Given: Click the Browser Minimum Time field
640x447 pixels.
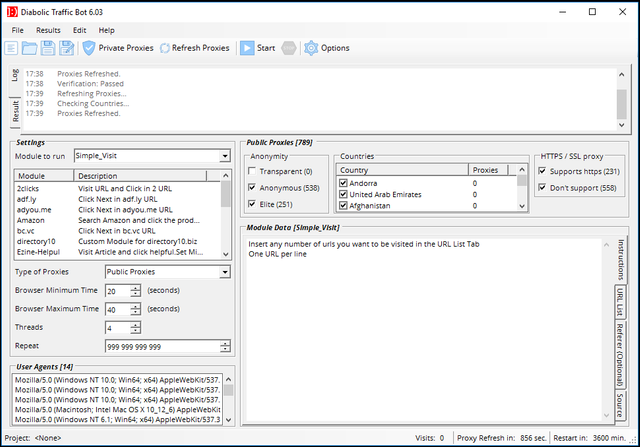Looking at the screenshot, I should coord(118,291).
